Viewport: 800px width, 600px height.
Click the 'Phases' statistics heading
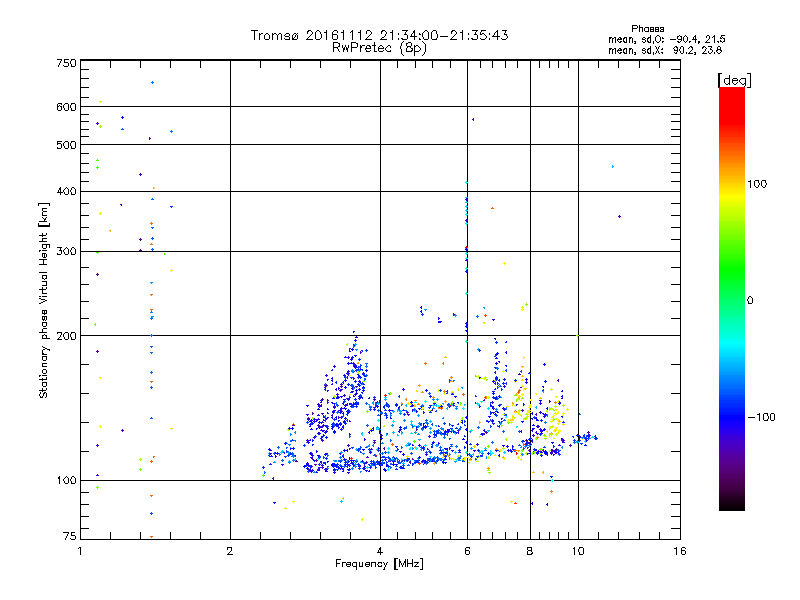coord(647,29)
